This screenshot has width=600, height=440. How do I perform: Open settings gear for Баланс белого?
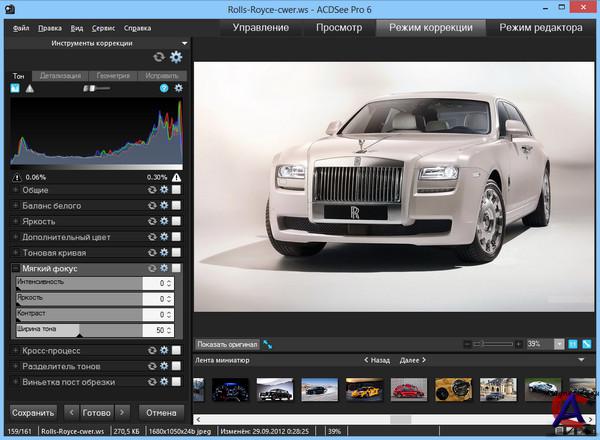point(164,206)
